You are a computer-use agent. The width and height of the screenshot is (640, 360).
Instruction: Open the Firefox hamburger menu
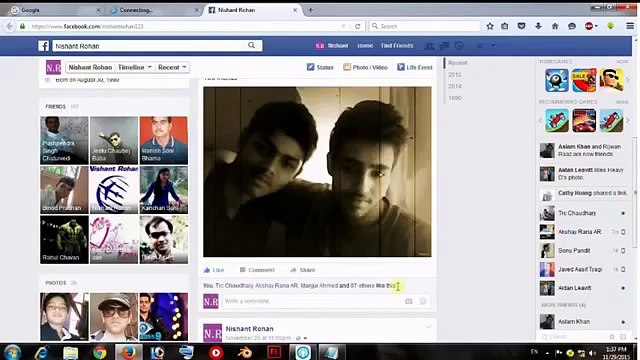630,26
